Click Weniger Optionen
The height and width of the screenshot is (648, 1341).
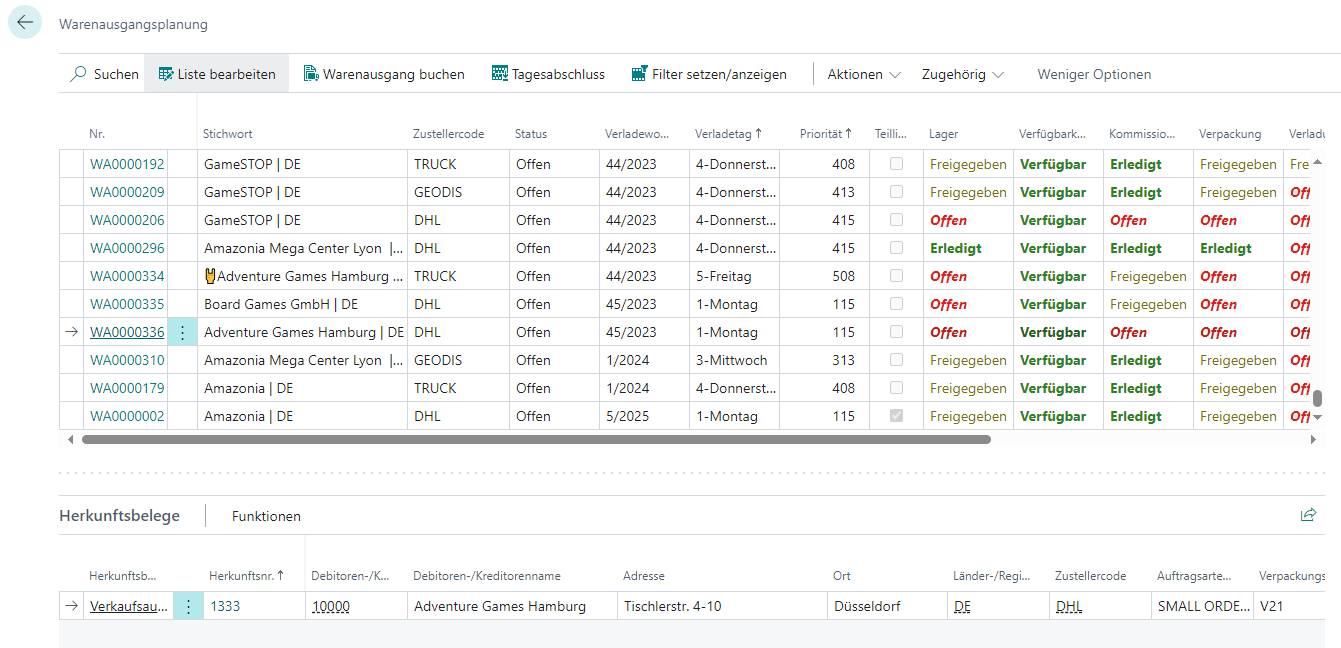(1094, 74)
